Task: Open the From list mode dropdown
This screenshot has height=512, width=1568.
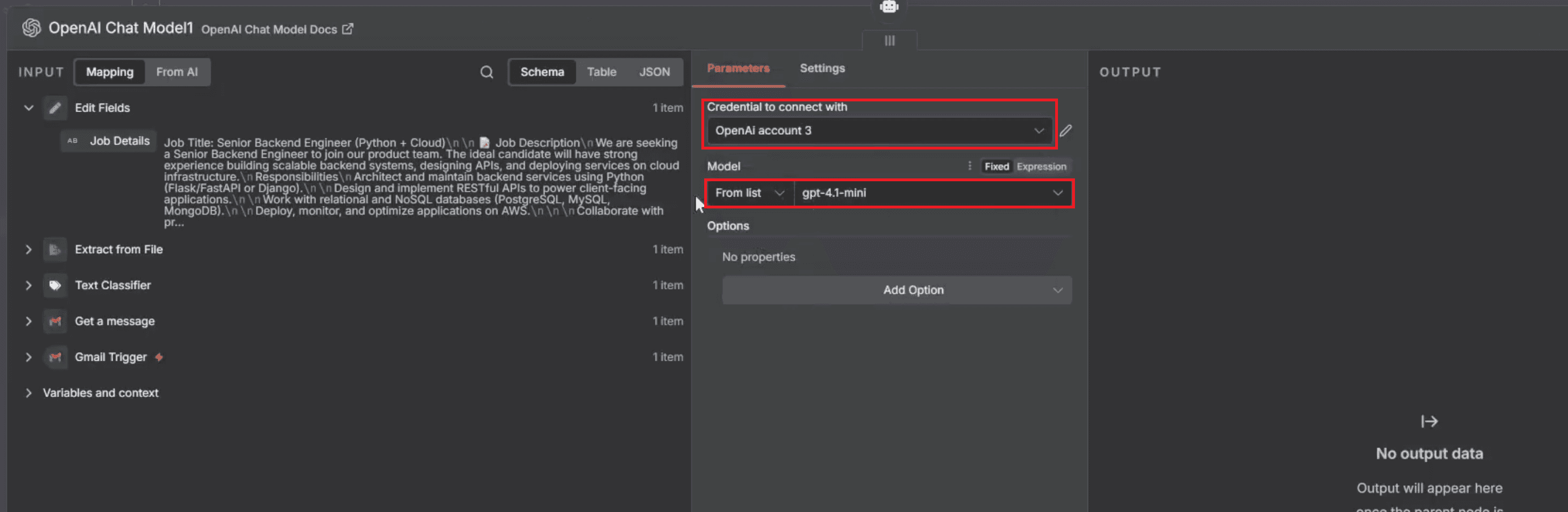Action: tap(750, 193)
